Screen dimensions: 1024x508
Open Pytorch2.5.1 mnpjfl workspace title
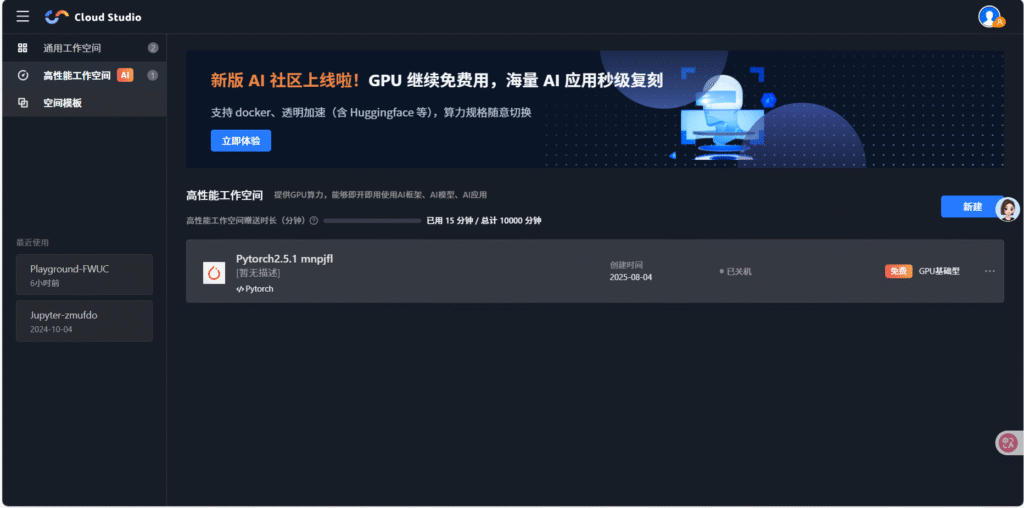click(x=285, y=259)
